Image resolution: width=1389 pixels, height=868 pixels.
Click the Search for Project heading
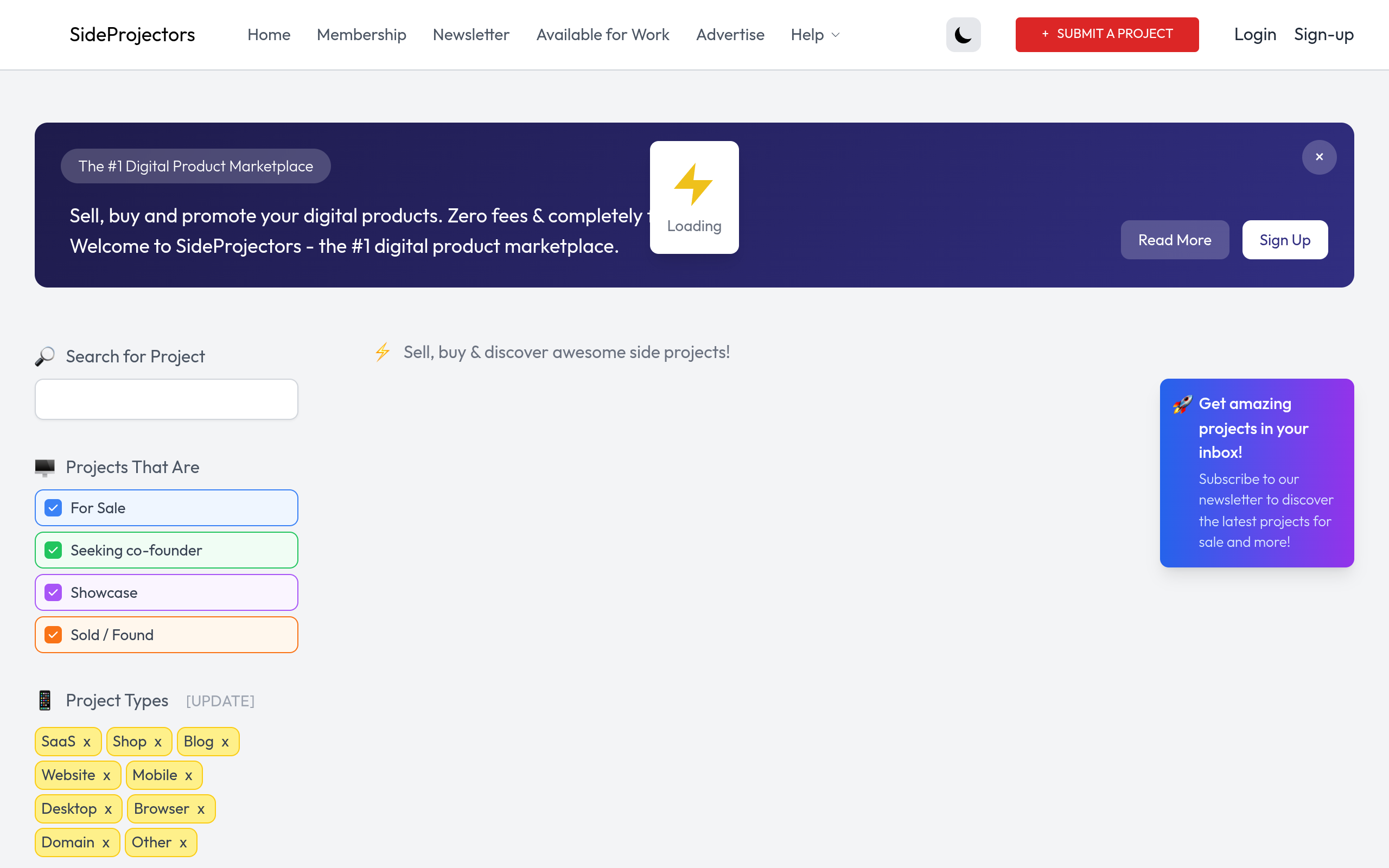point(136,356)
